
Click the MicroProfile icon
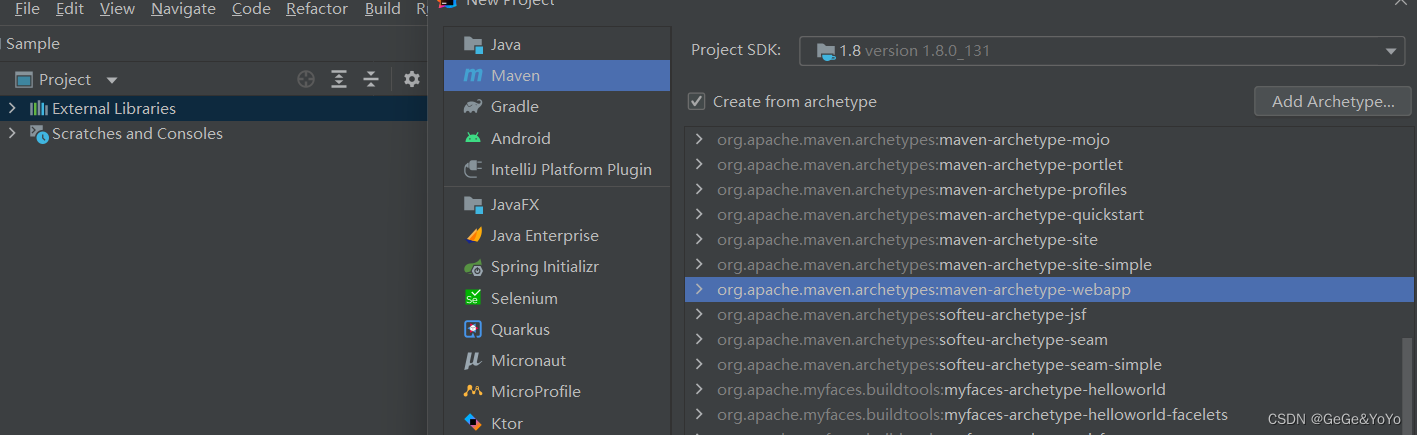[473, 391]
